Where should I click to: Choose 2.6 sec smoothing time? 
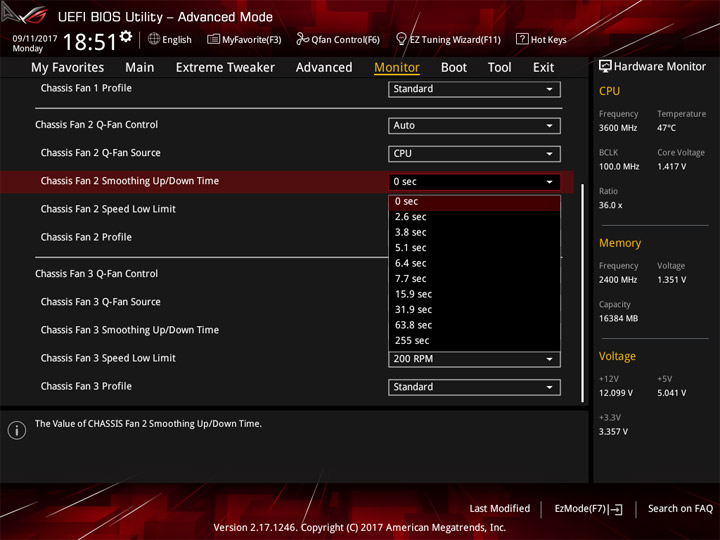474,217
